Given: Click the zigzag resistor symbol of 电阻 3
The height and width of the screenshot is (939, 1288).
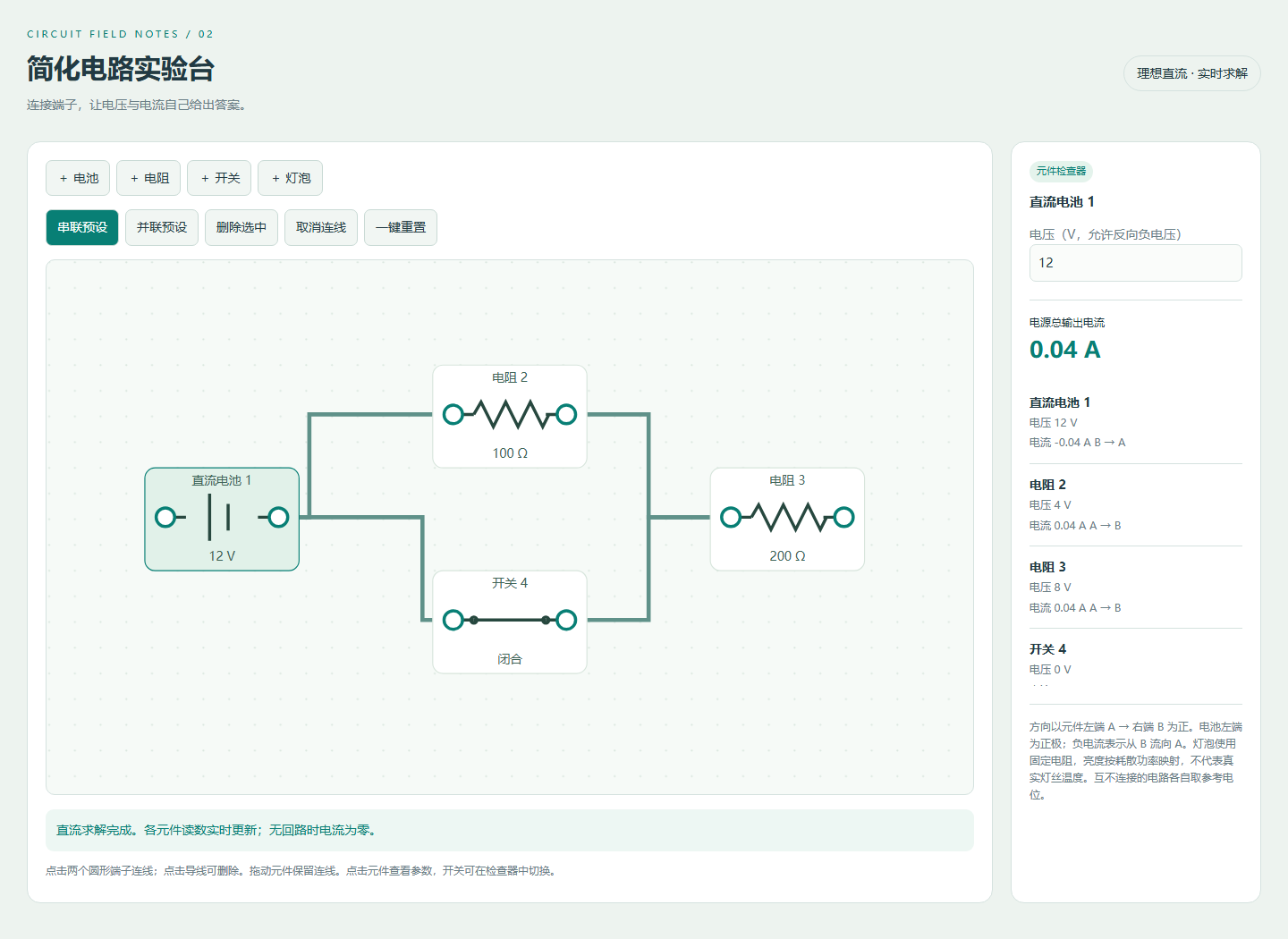Looking at the screenshot, I should (787, 517).
